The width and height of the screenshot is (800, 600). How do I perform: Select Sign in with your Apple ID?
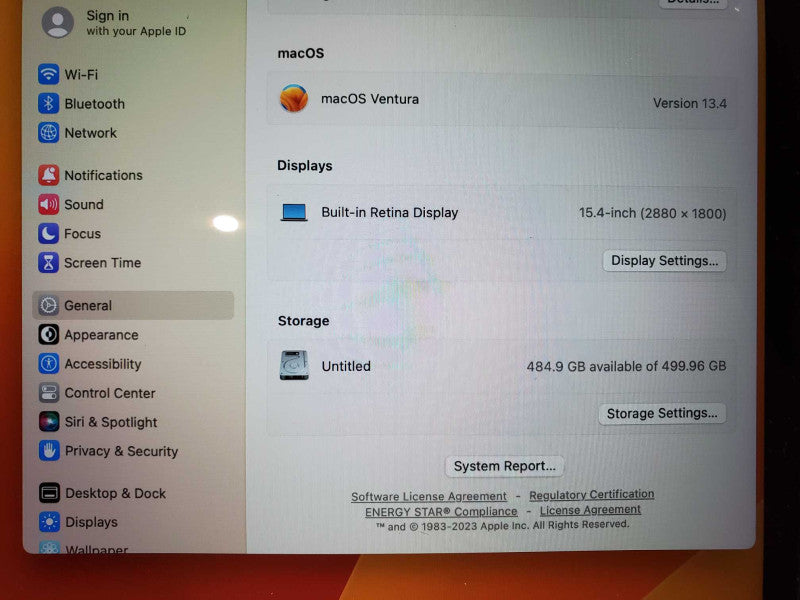click(136, 23)
